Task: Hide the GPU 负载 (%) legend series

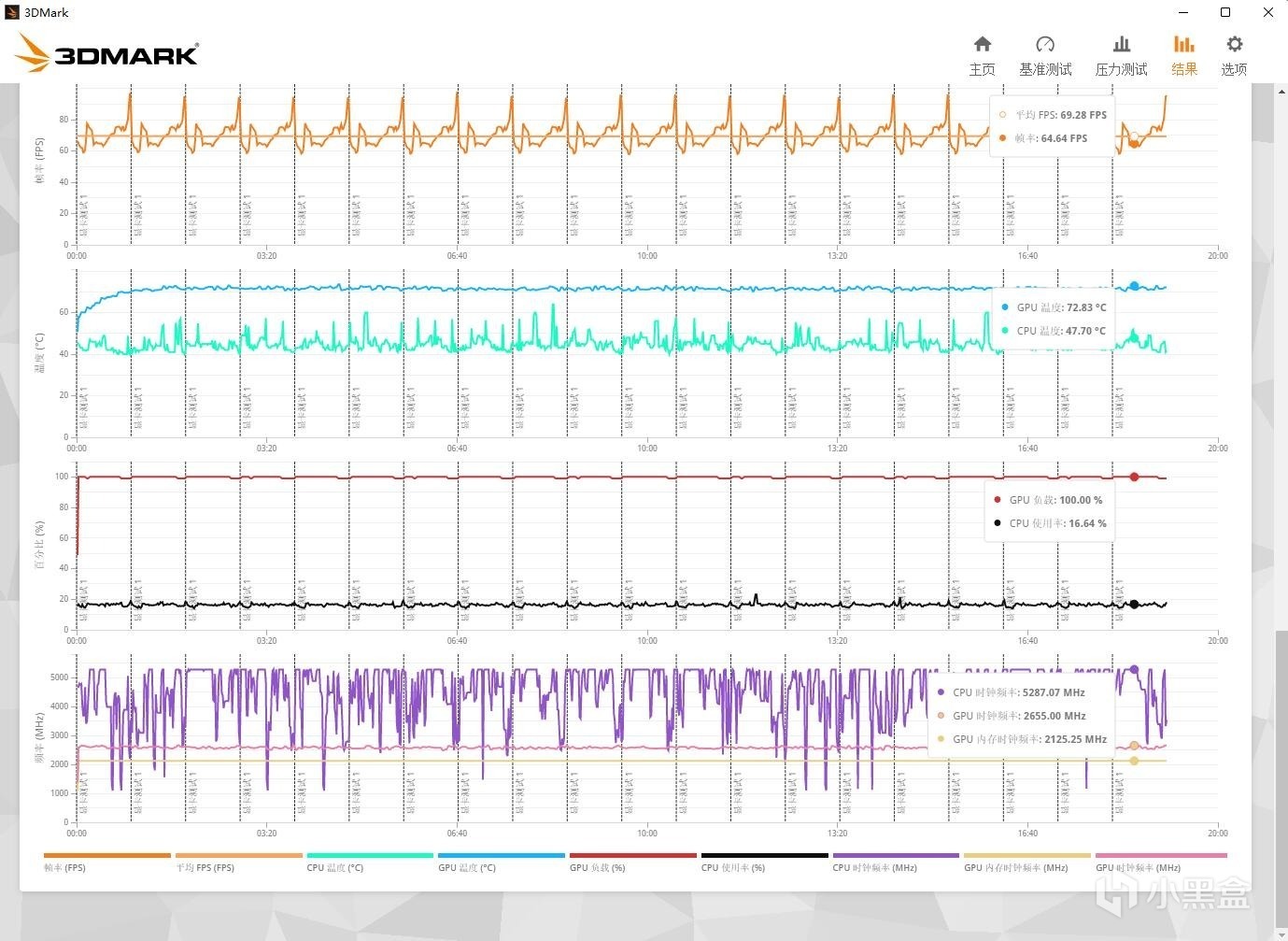Action: (633, 862)
